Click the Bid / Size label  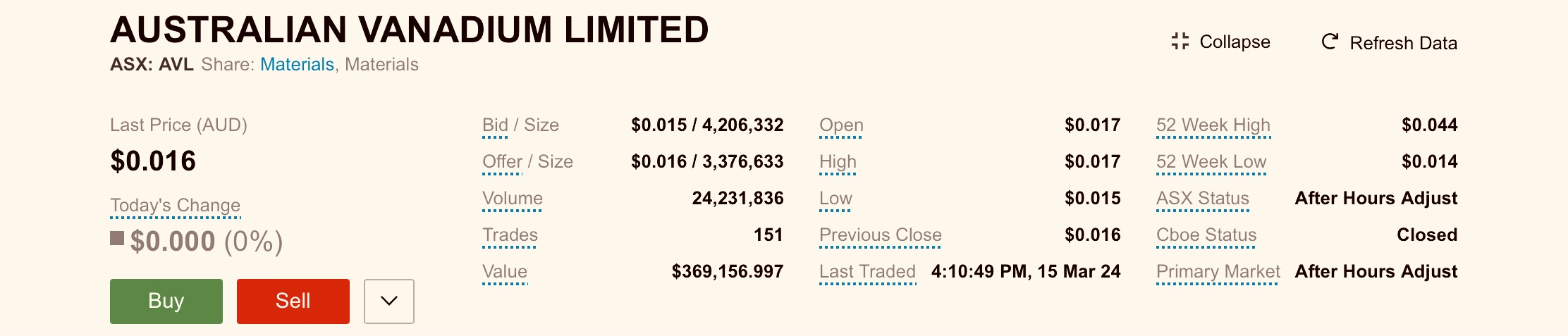(x=520, y=125)
